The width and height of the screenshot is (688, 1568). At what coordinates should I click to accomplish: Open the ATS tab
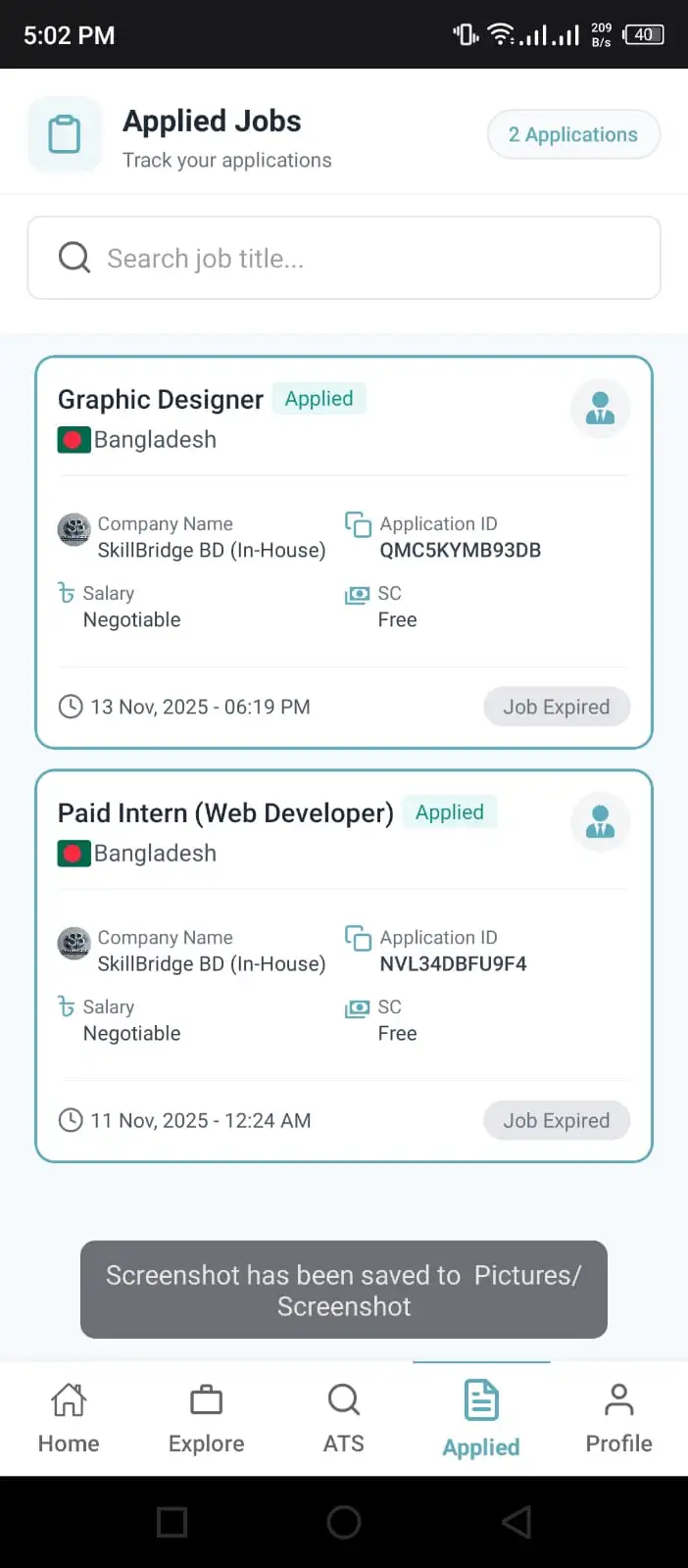point(344,1417)
